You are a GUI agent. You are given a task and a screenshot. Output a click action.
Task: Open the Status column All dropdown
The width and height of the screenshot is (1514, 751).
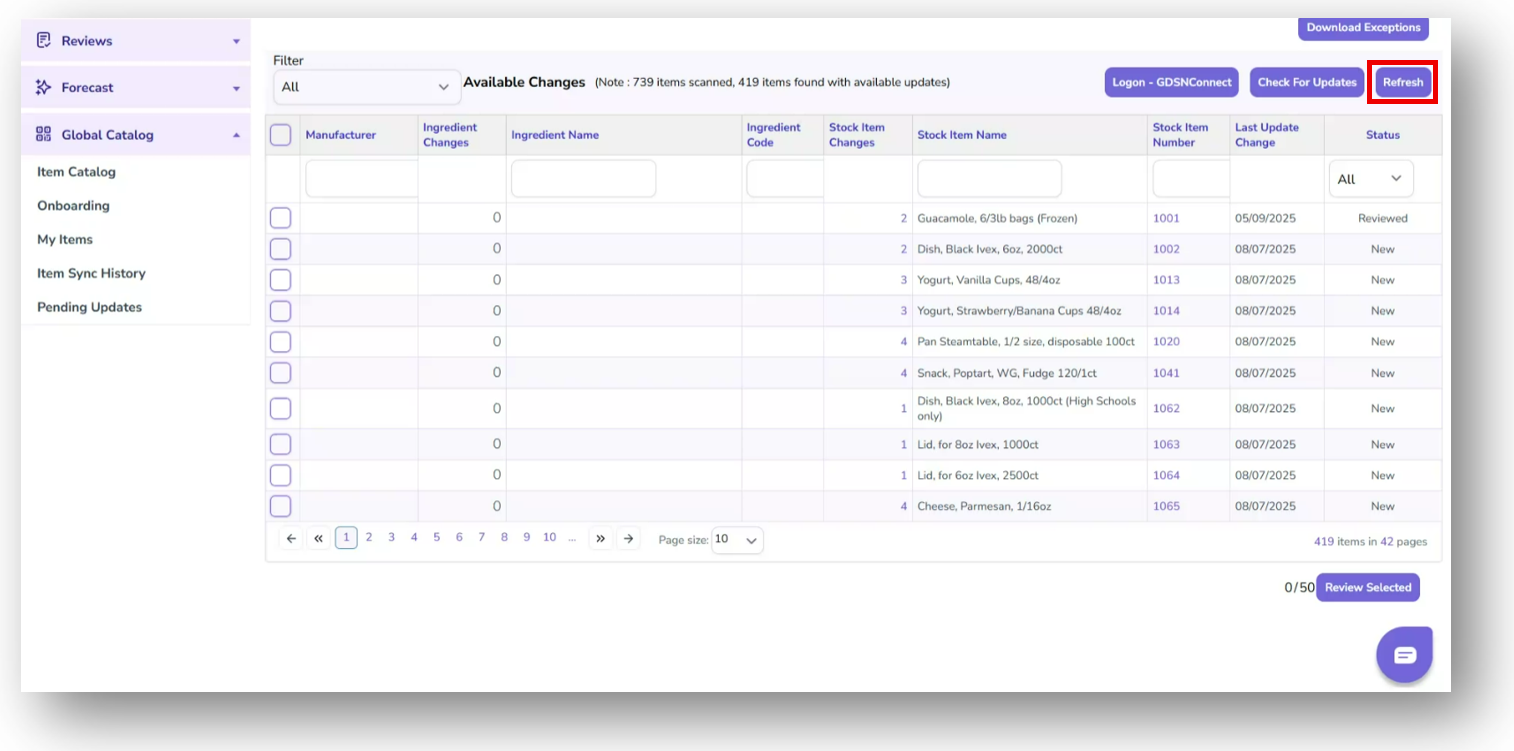[x=1371, y=177]
